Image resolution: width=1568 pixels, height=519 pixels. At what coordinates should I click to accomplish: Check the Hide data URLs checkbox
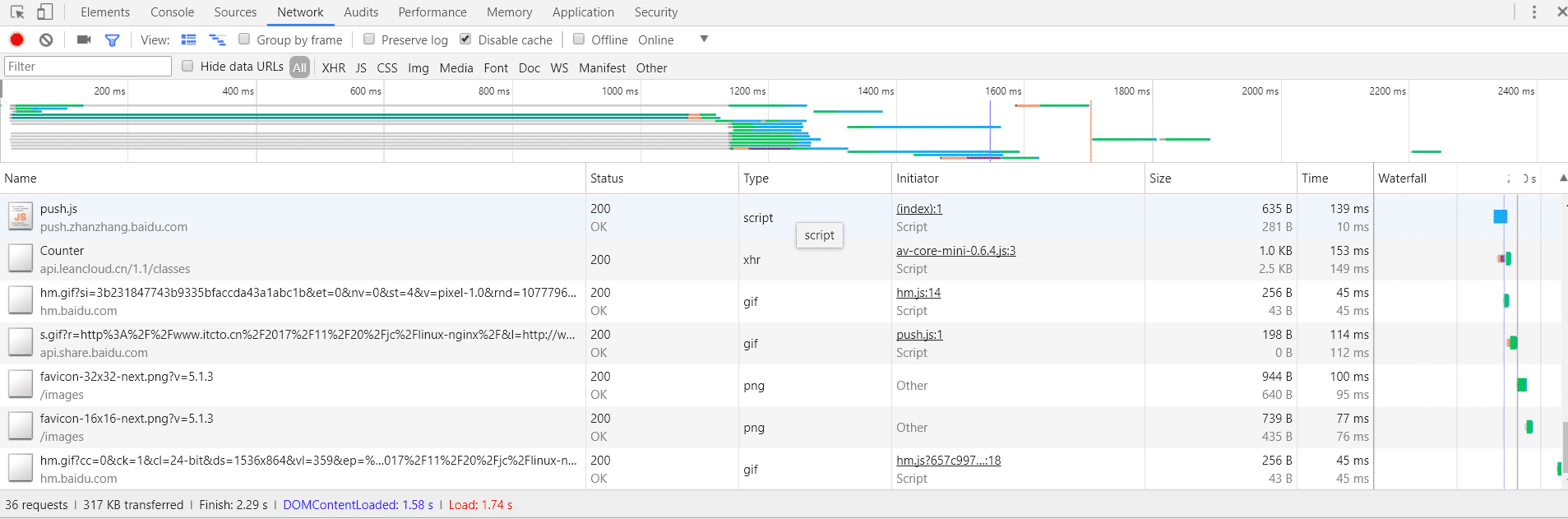pos(187,67)
